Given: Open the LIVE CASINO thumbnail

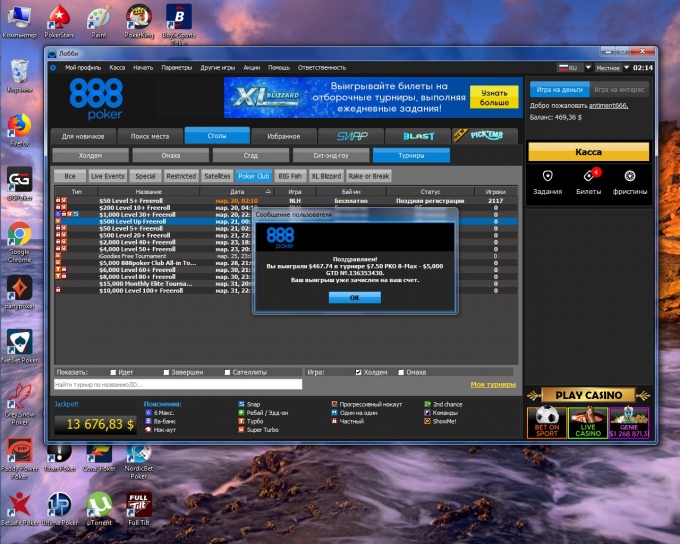Looking at the screenshot, I should [588, 423].
